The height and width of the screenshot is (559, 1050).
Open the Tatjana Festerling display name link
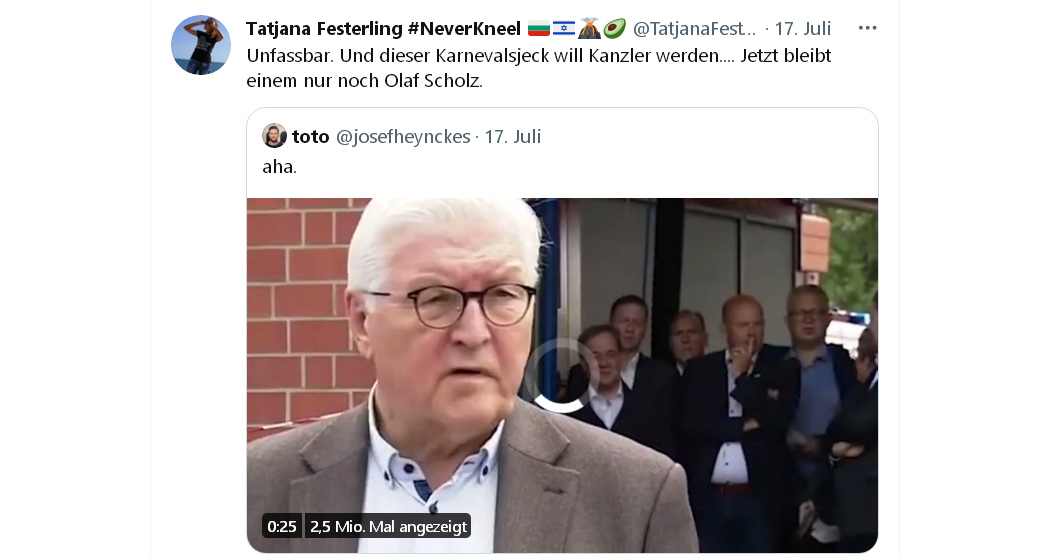(324, 28)
